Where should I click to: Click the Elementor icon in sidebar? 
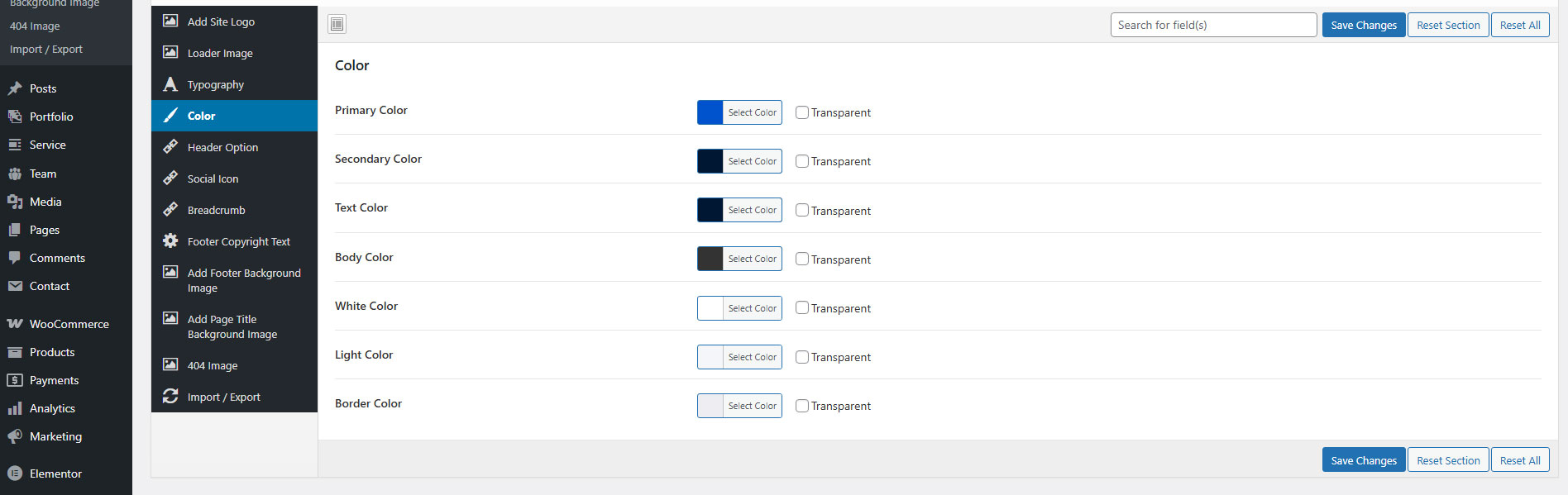15,474
